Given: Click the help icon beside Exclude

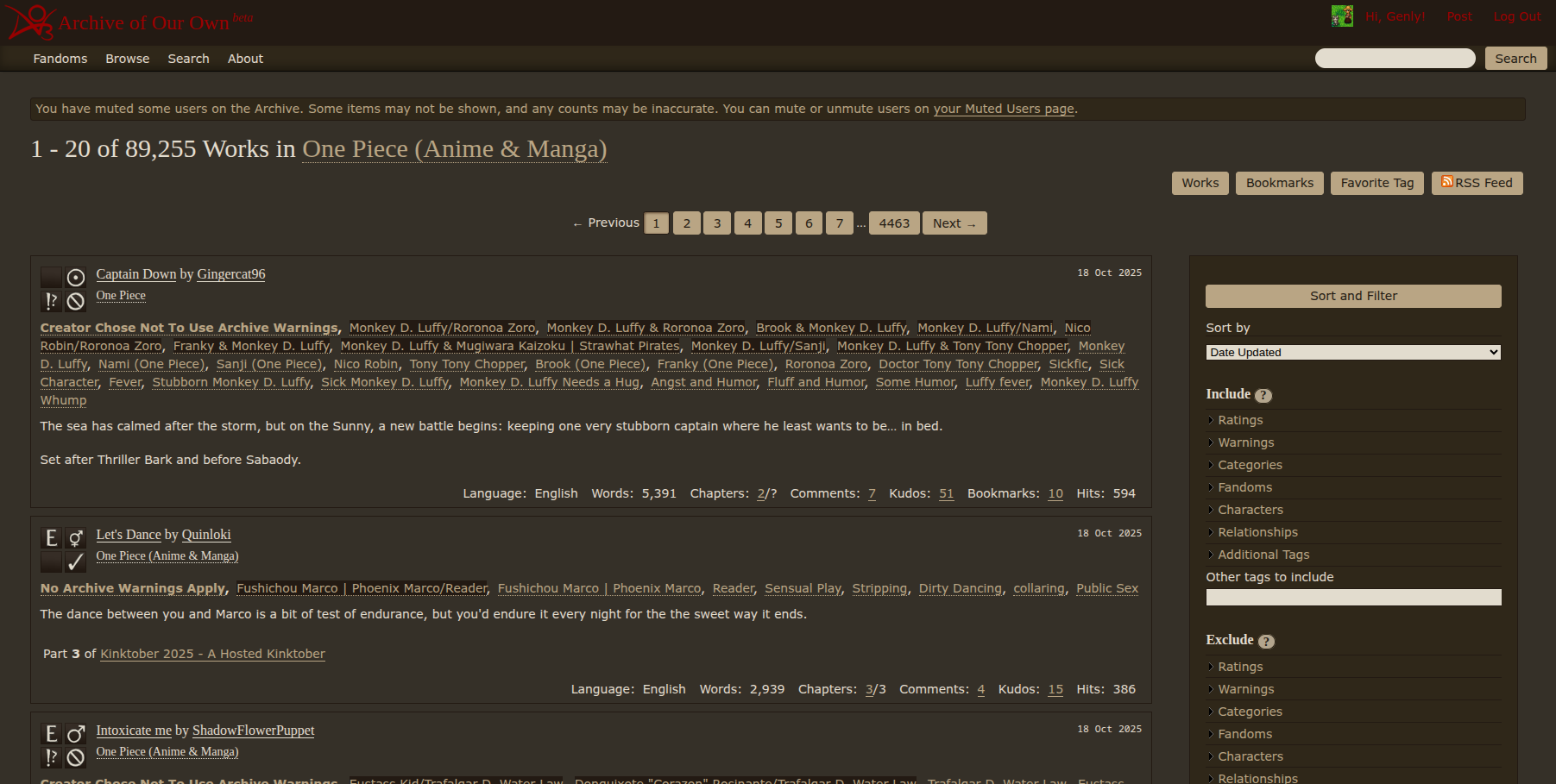Looking at the screenshot, I should click(1266, 642).
